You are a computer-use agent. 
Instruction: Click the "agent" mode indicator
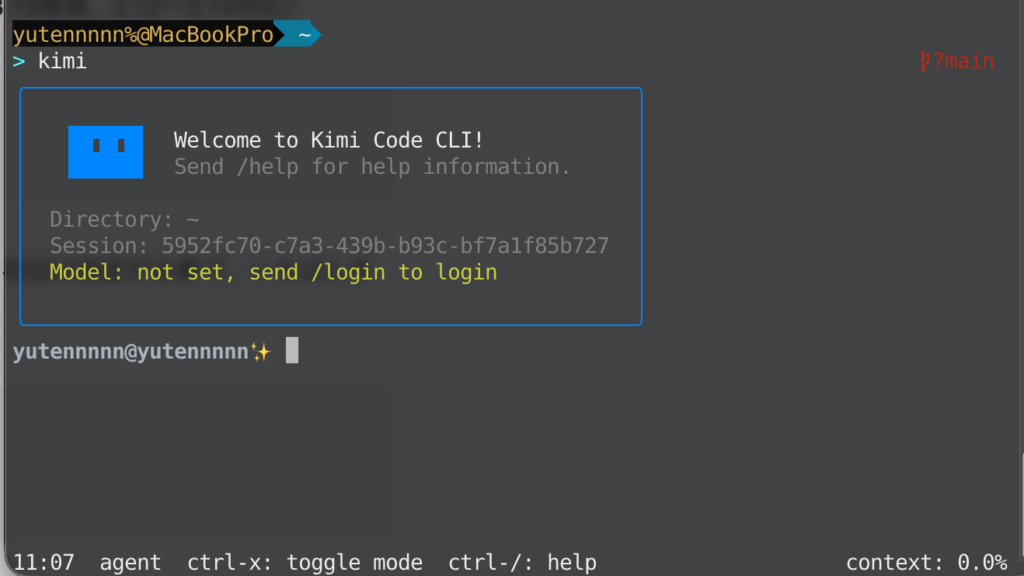[x=130, y=563]
